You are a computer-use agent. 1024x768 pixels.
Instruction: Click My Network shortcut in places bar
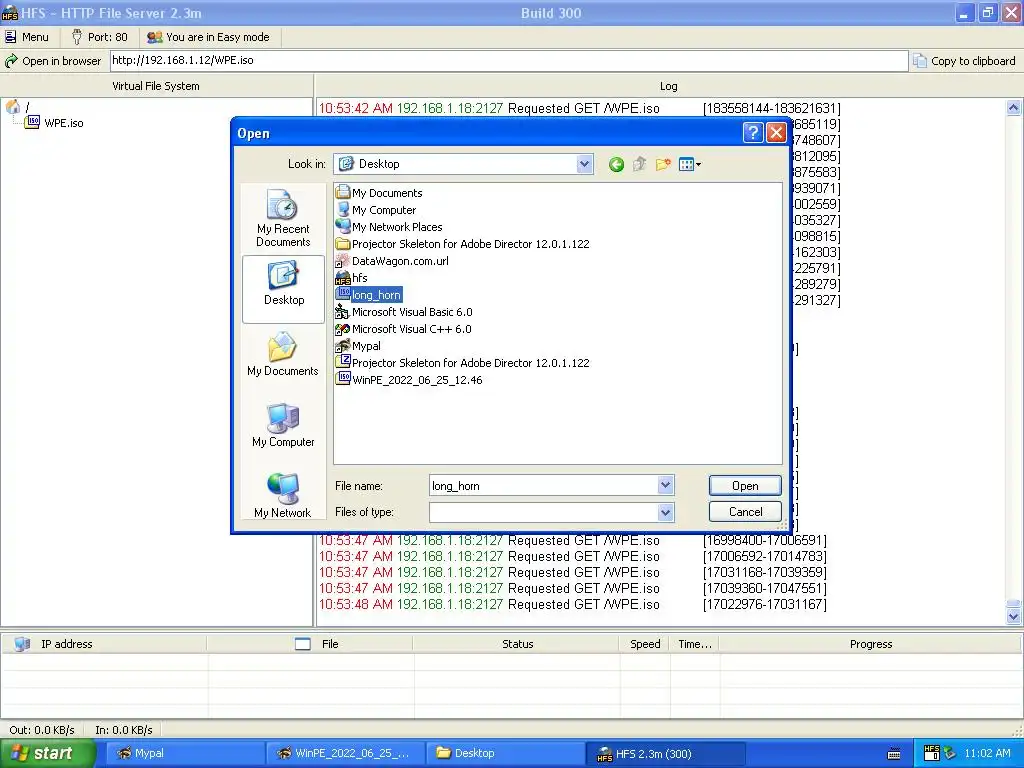283,495
